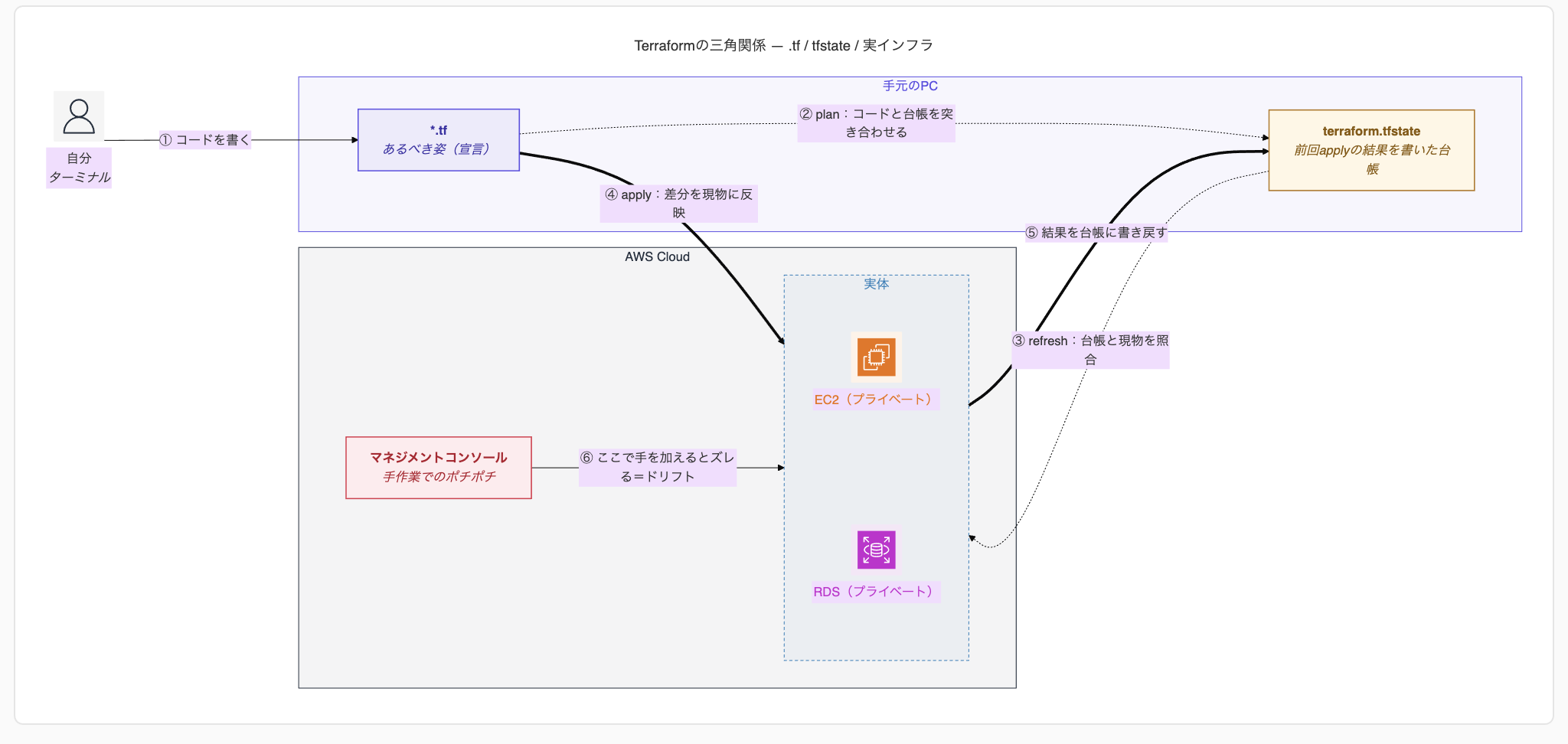This screenshot has height=744, width=1568.
Task: Click the orange EC2 instance icon
Action: pos(876,357)
